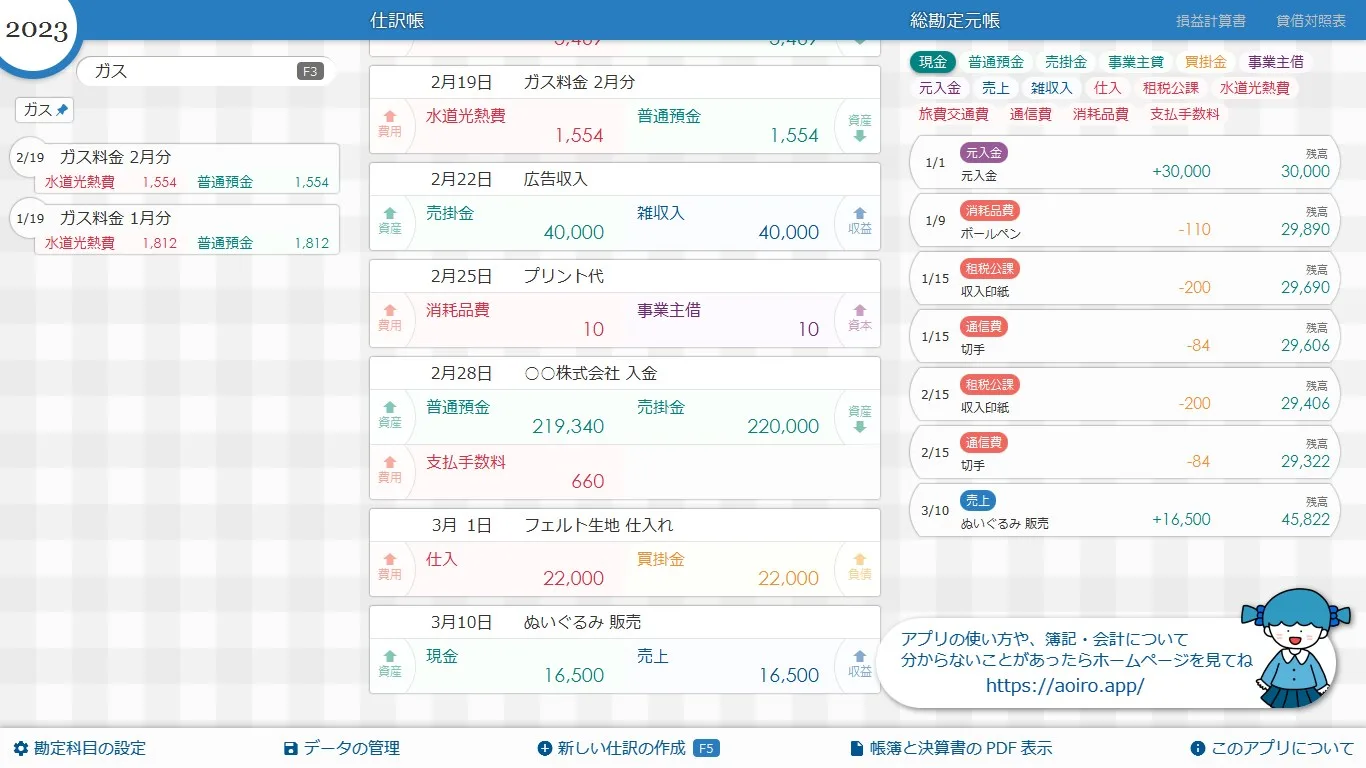Click the 負債 arrow icon in 3月1日 entry
1366x768 pixels.
[x=860, y=559]
